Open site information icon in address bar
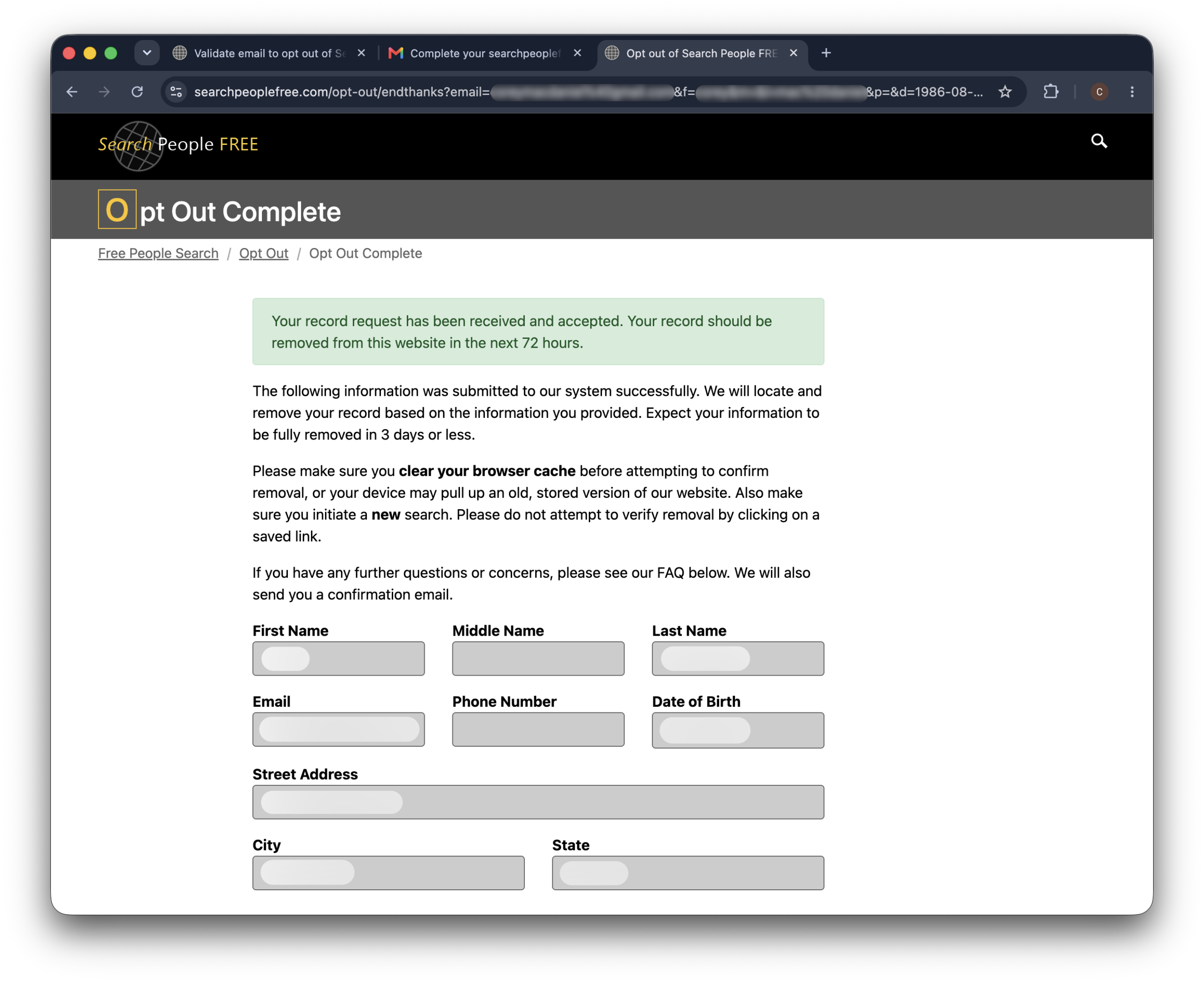1204x982 pixels. point(176,92)
